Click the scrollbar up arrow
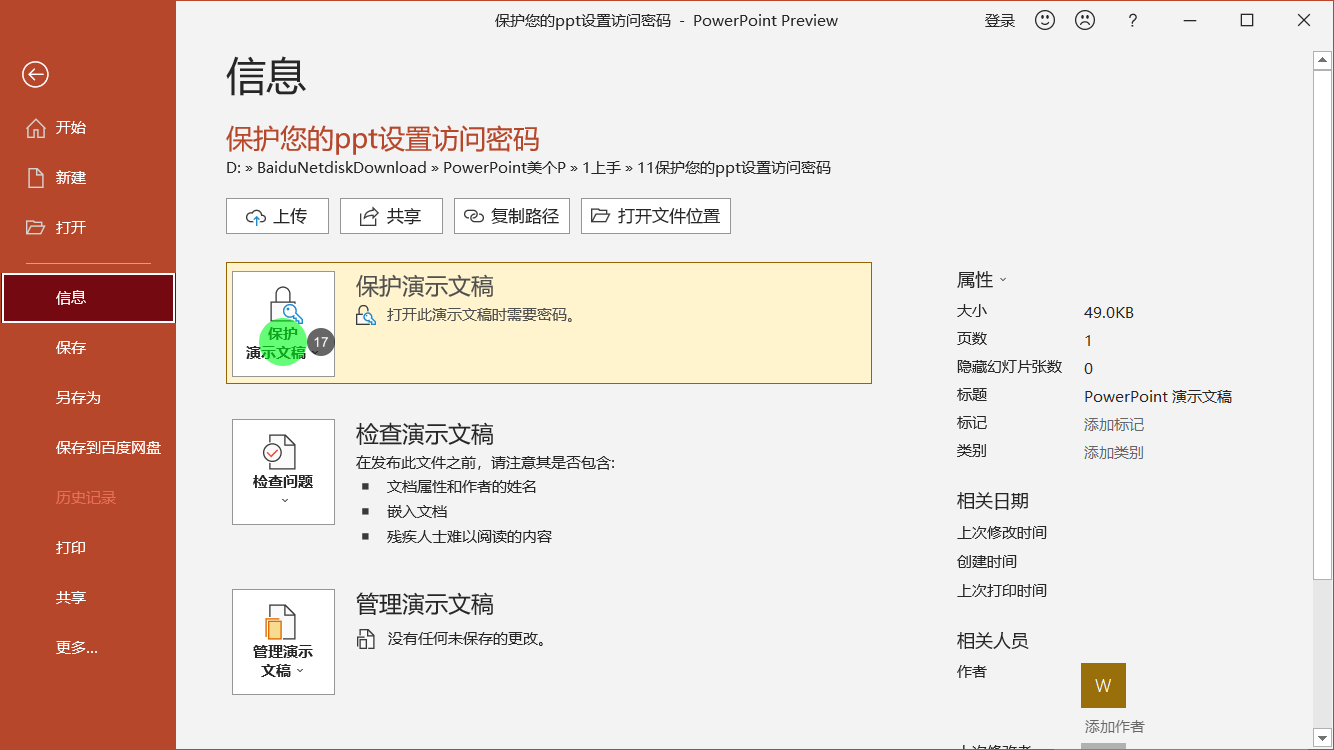This screenshot has height=750, width=1334. pyautogui.click(x=1322, y=60)
